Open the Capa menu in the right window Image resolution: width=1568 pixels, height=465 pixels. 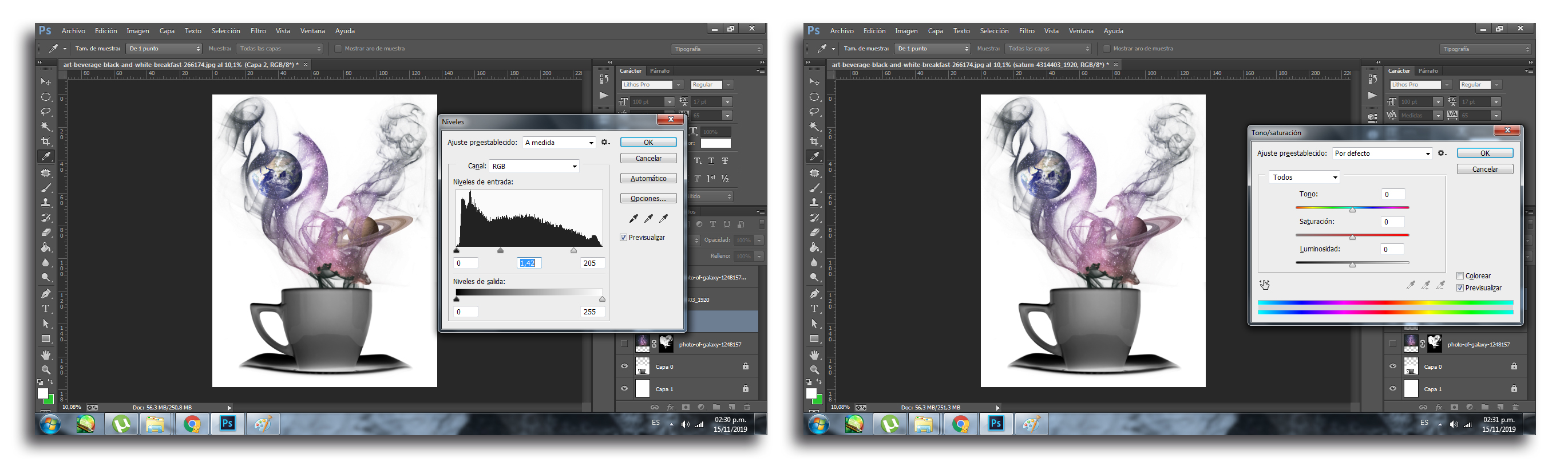click(x=935, y=31)
